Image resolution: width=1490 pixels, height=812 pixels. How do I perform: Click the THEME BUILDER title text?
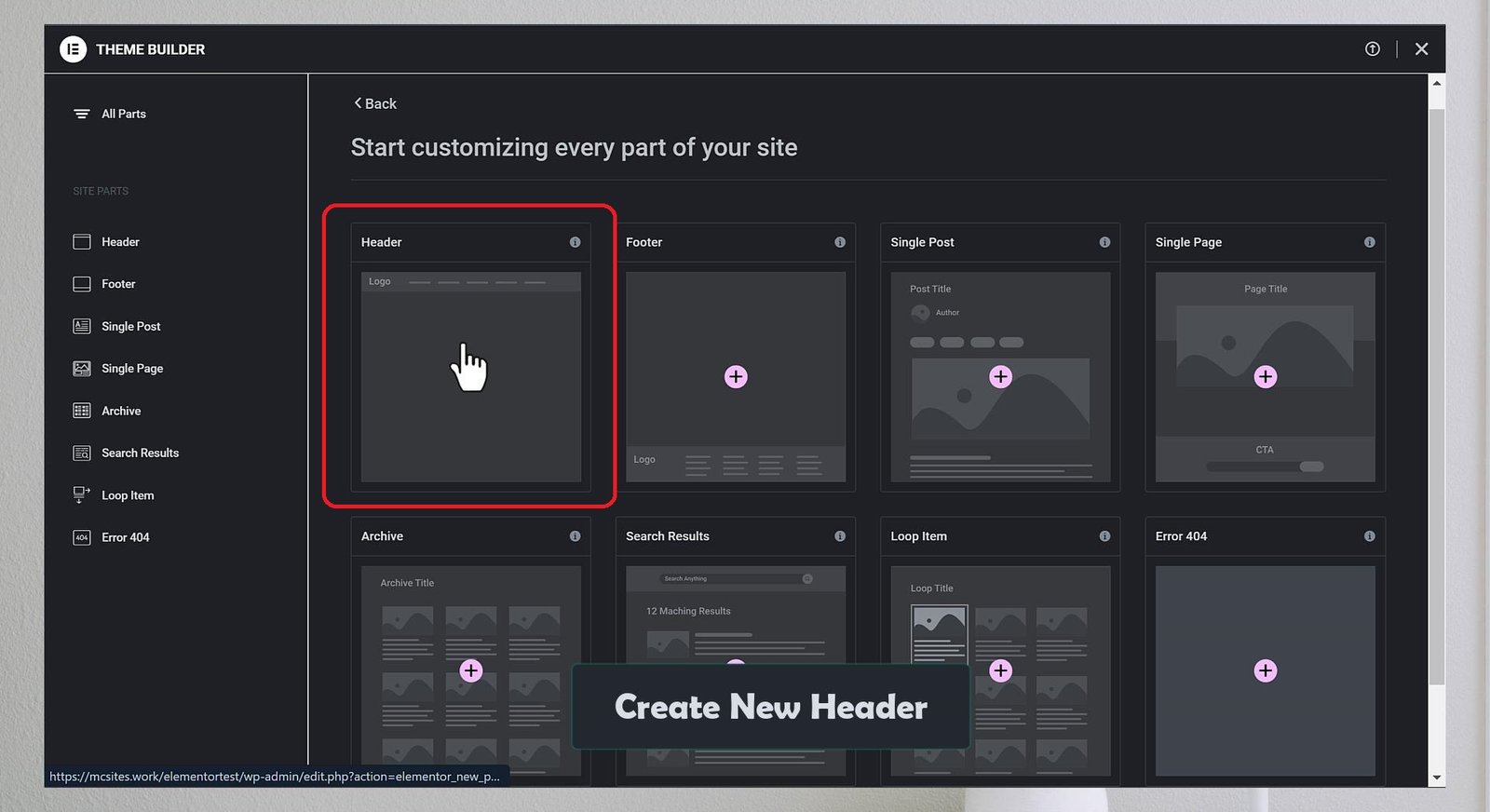(x=150, y=49)
